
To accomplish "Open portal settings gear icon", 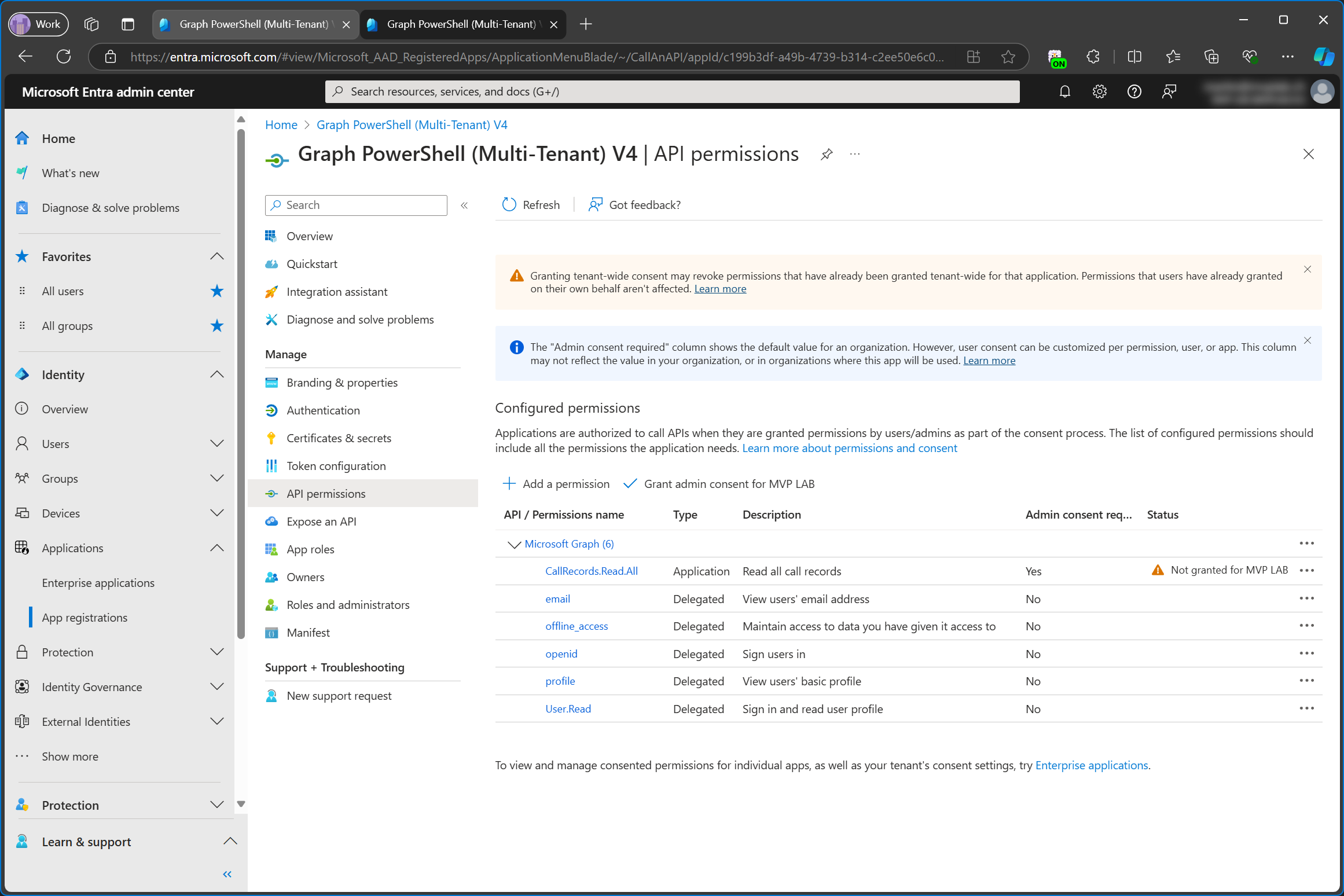I will pyautogui.click(x=1099, y=91).
